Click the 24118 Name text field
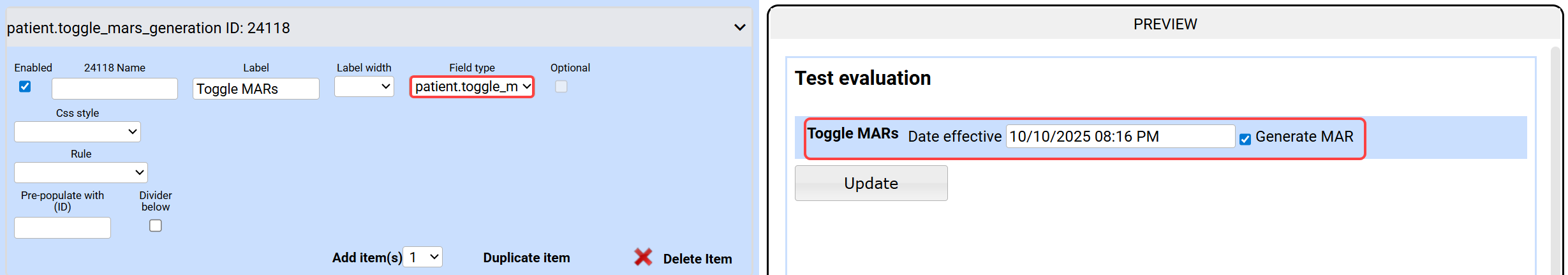1568x275 pixels. point(115,89)
